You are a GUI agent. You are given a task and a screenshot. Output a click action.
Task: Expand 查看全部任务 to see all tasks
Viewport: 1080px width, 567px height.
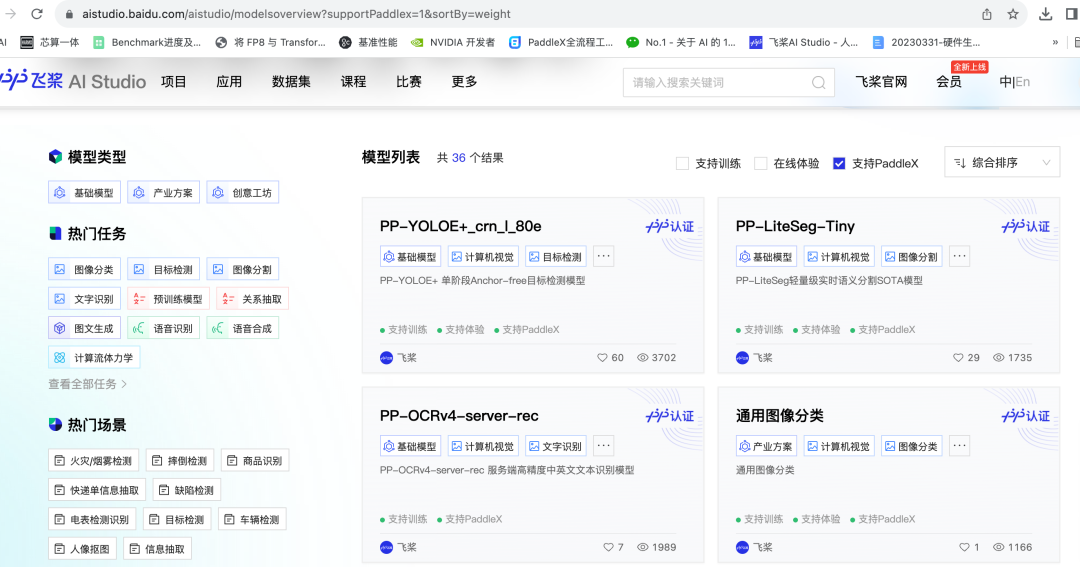[87, 384]
